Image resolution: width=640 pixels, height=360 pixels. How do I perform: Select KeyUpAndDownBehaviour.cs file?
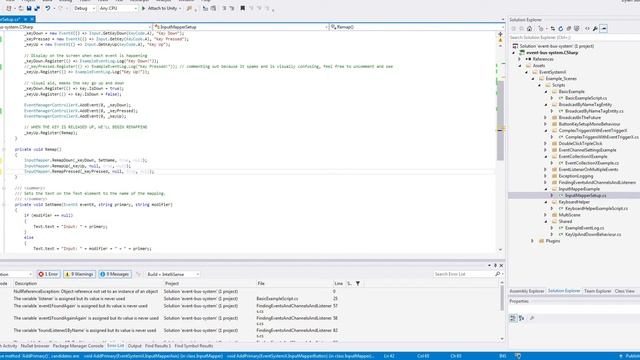click(593, 235)
